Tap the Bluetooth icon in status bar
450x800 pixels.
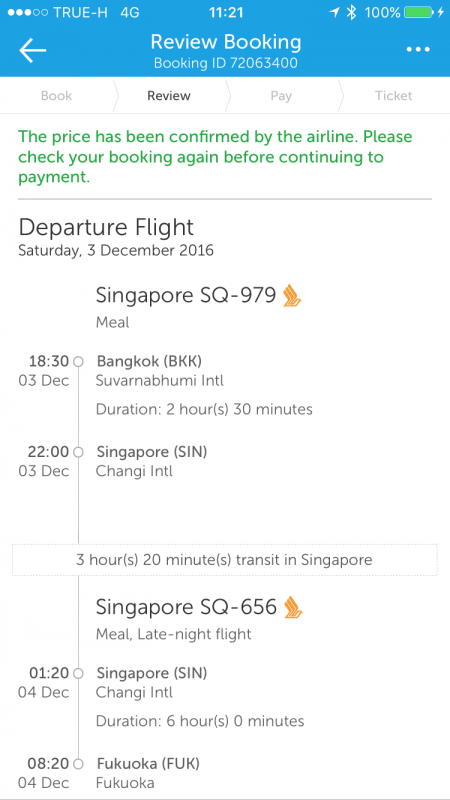[351, 13]
